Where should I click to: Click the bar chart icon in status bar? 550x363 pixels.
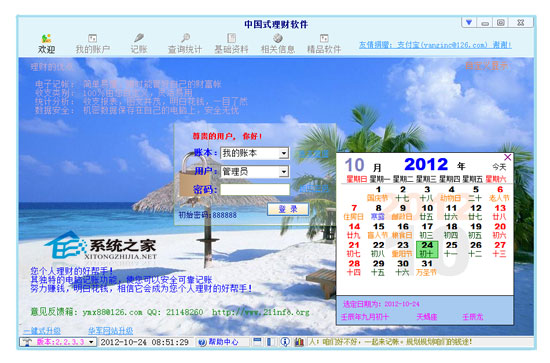(299, 342)
